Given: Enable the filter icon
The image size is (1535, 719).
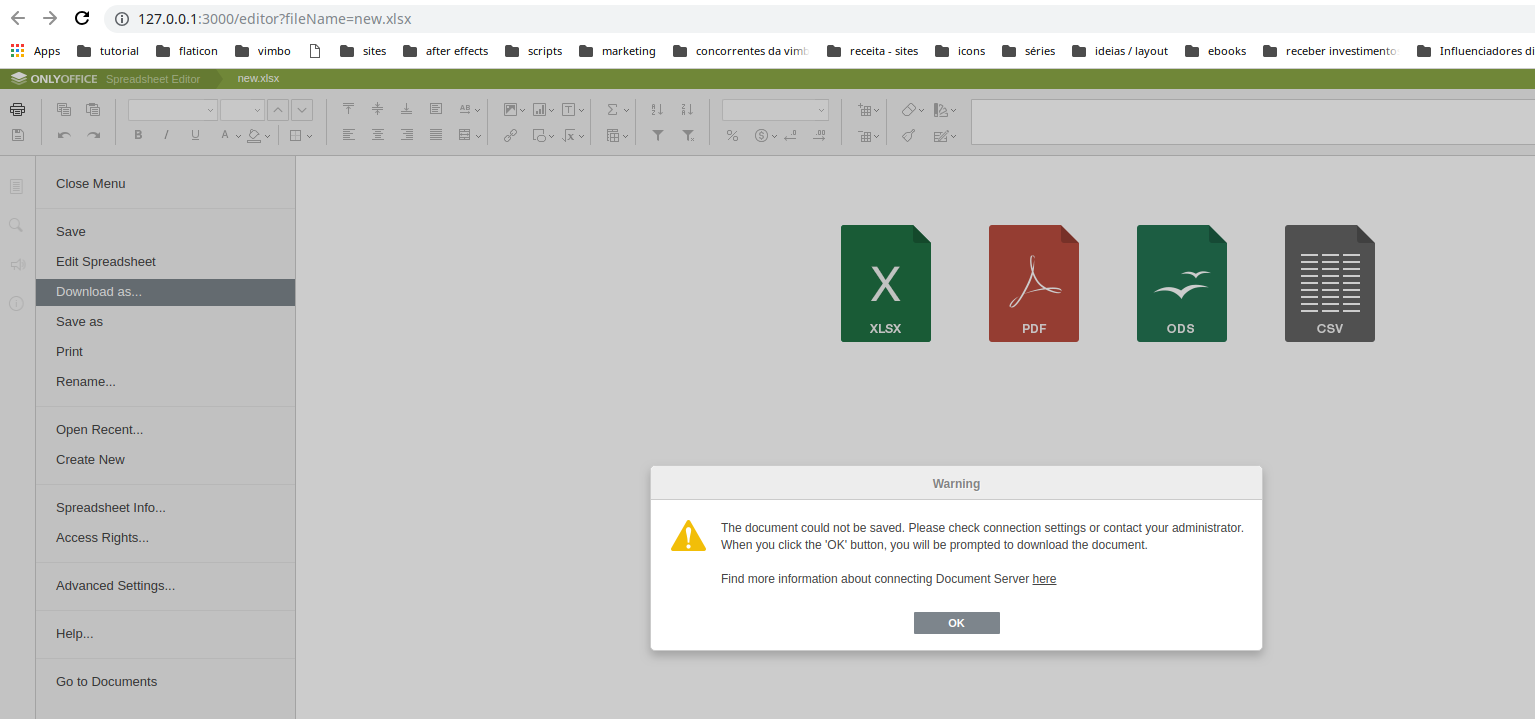Looking at the screenshot, I should [657, 135].
